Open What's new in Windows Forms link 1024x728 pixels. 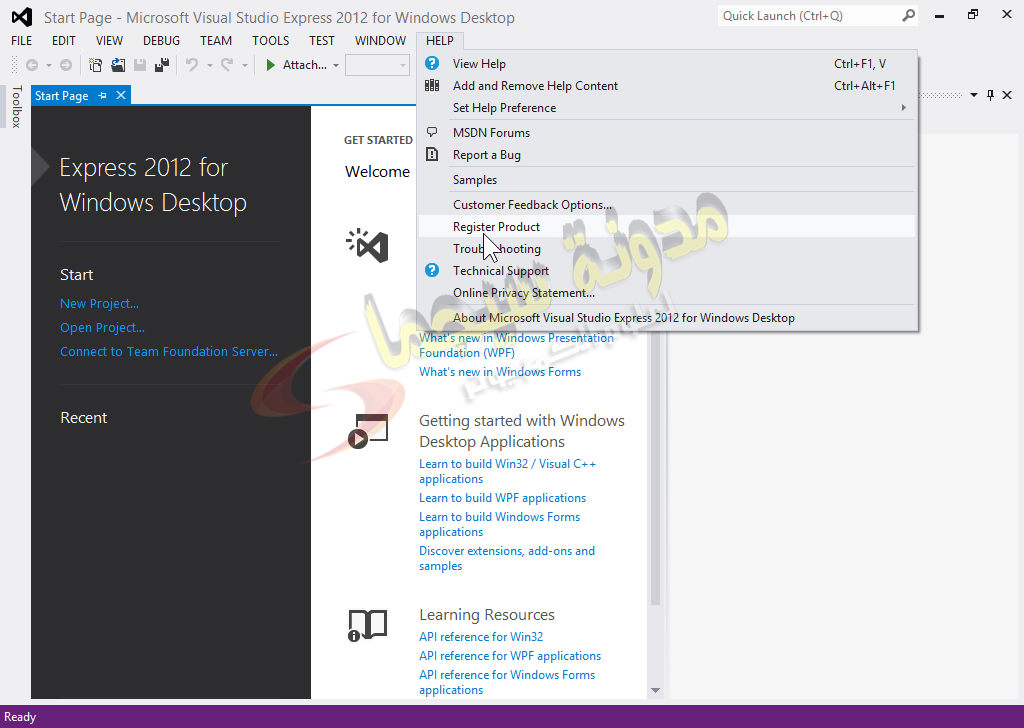[500, 372]
